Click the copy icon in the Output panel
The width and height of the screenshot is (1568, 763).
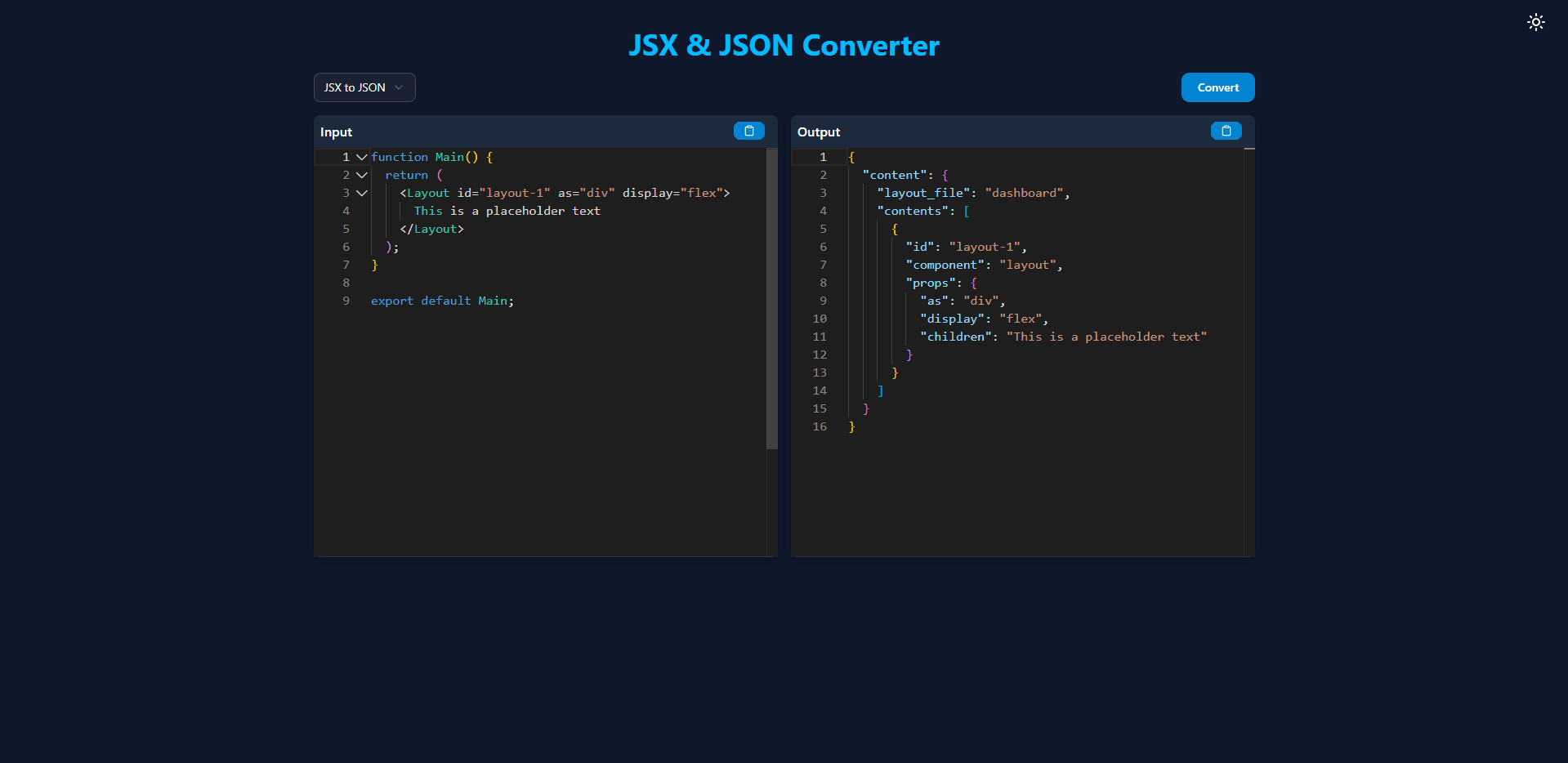coord(1225,131)
